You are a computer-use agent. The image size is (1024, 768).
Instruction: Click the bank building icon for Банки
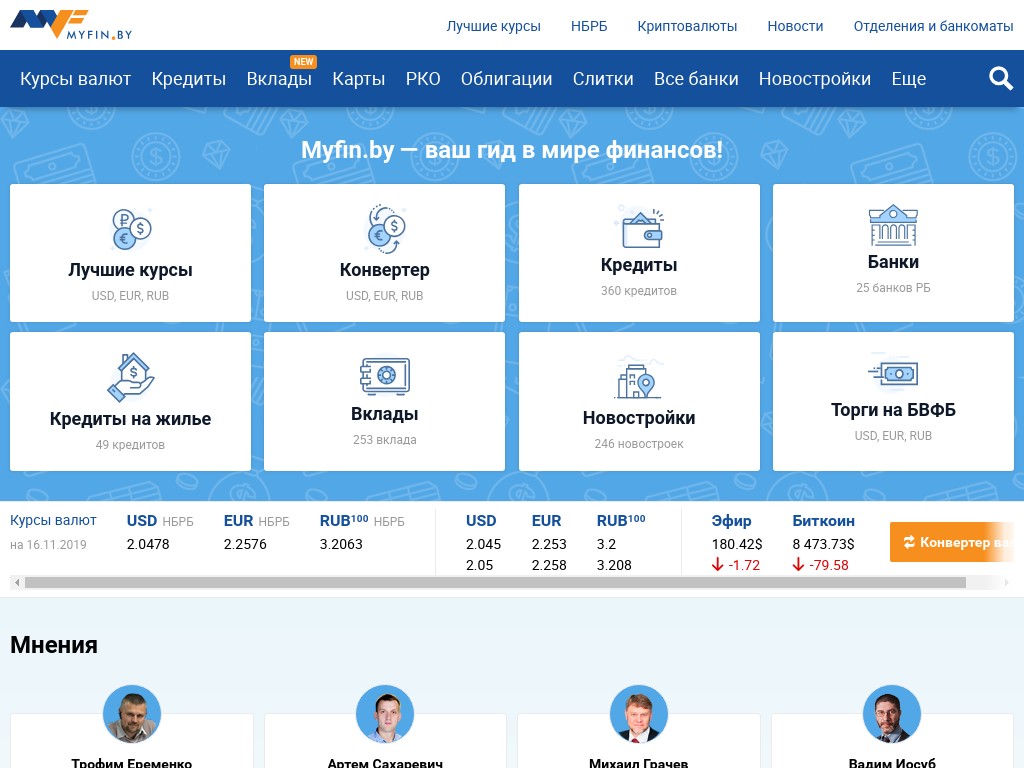[893, 225]
